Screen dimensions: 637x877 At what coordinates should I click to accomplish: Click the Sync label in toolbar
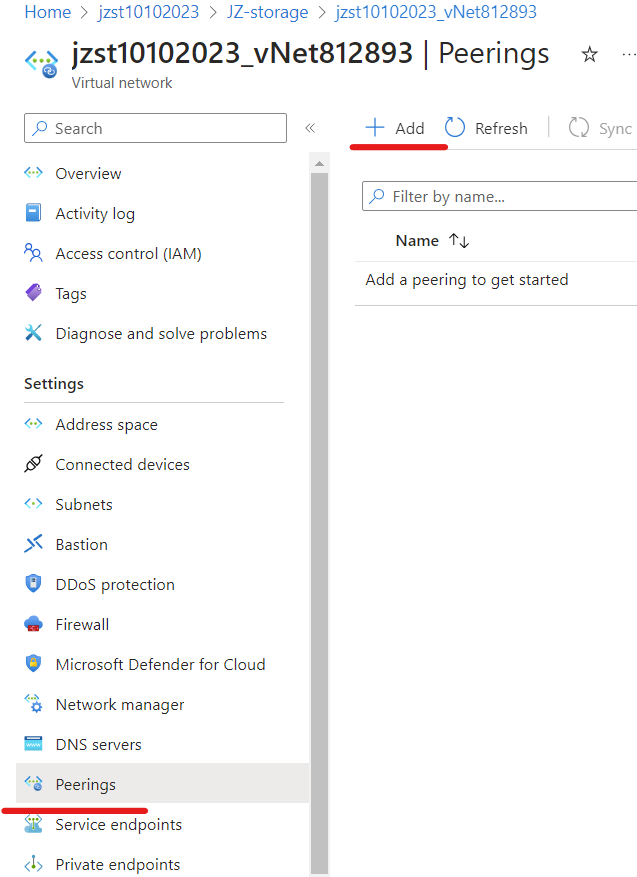pos(615,129)
